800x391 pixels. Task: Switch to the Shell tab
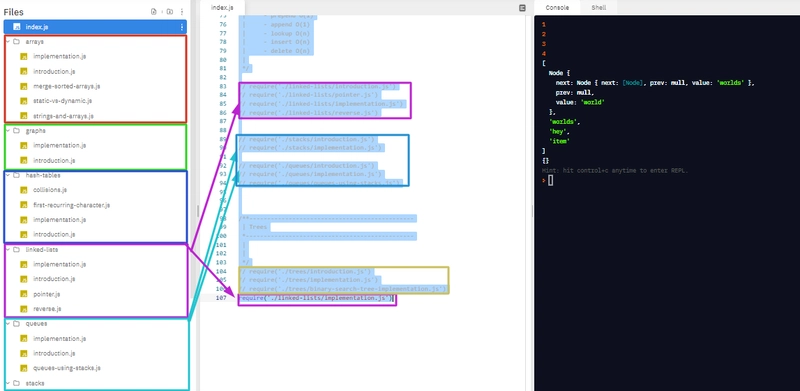coord(599,8)
